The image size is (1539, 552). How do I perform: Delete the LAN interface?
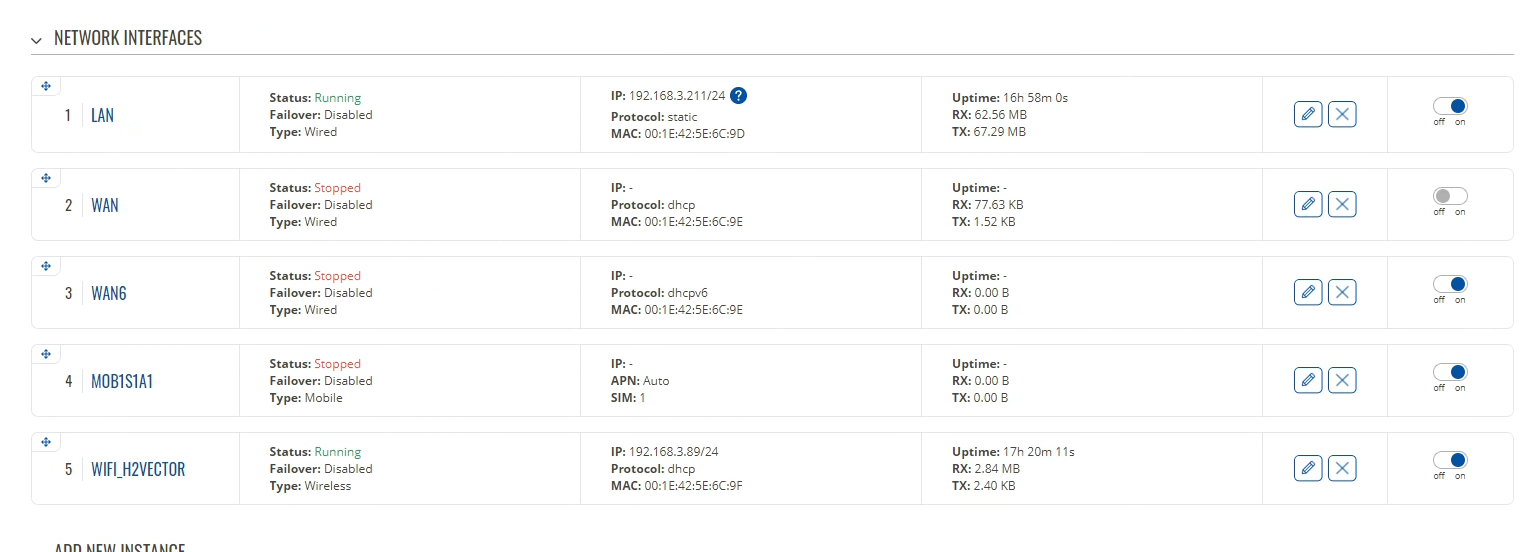pyautogui.click(x=1342, y=114)
